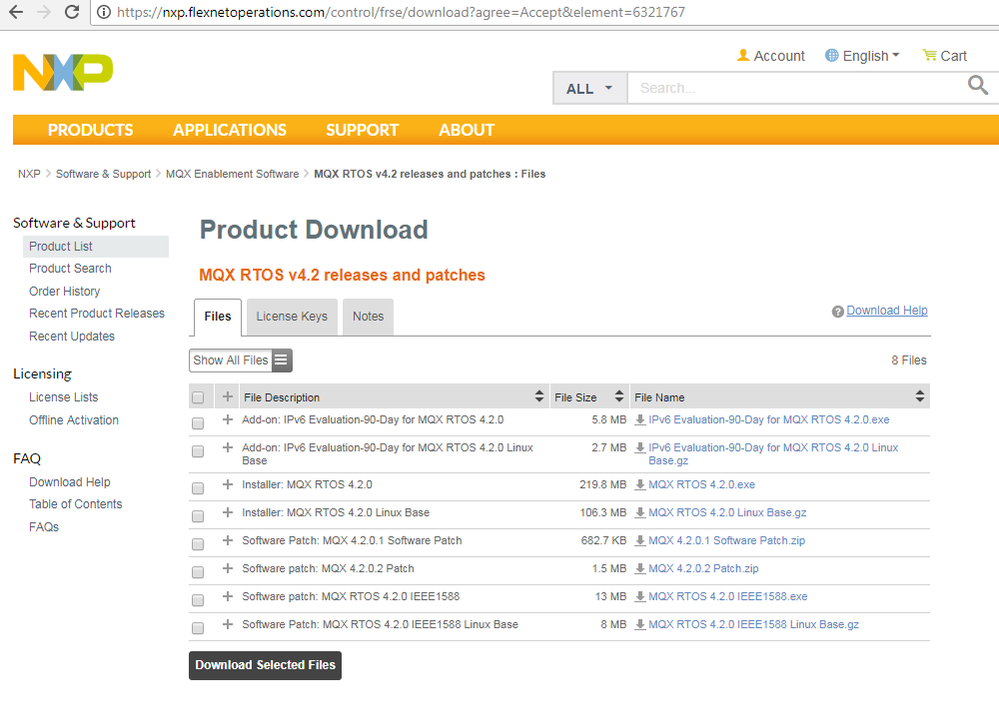Open Account via the person icon

click(x=743, y=55)
